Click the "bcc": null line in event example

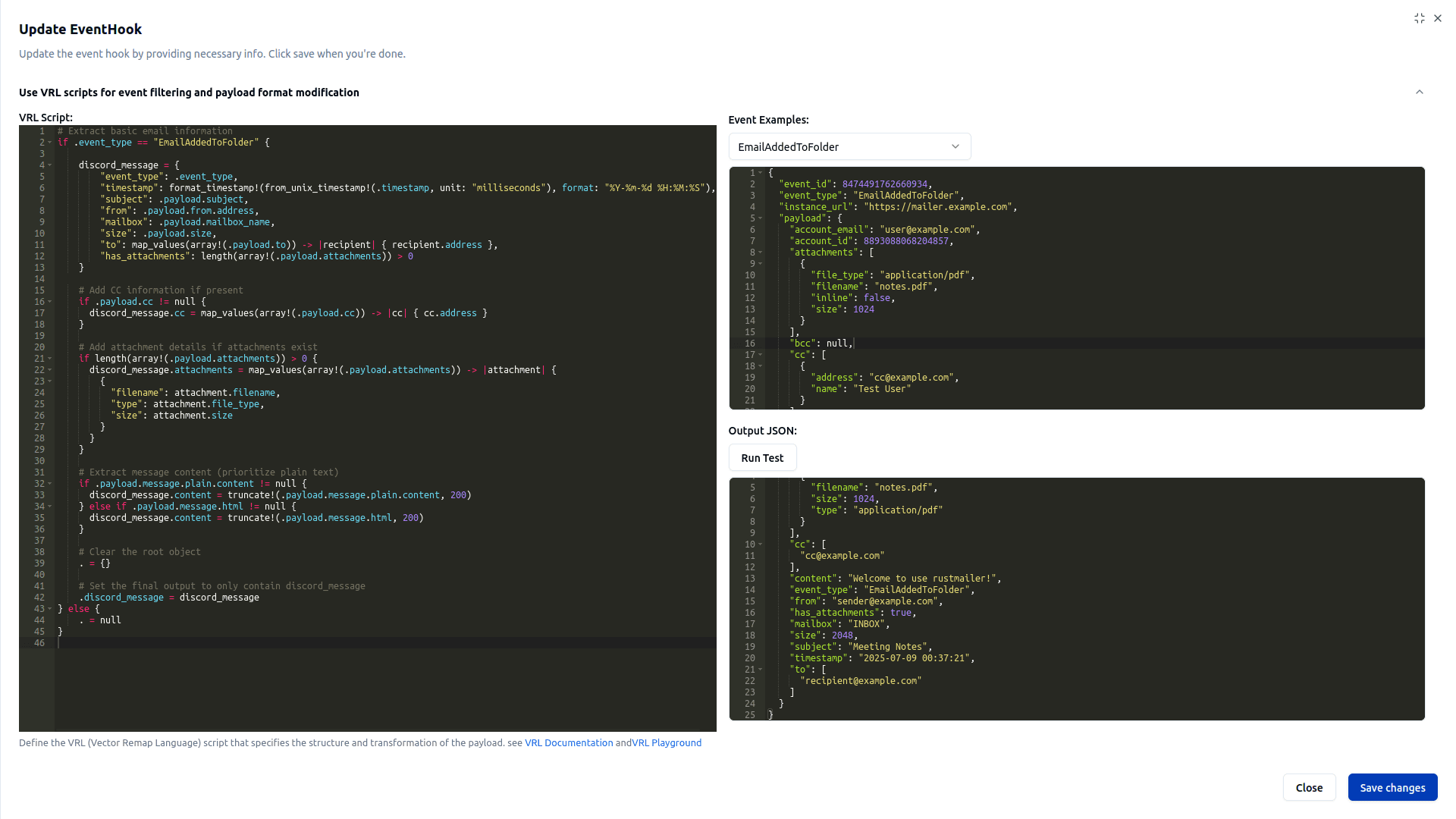coord(822,344)
